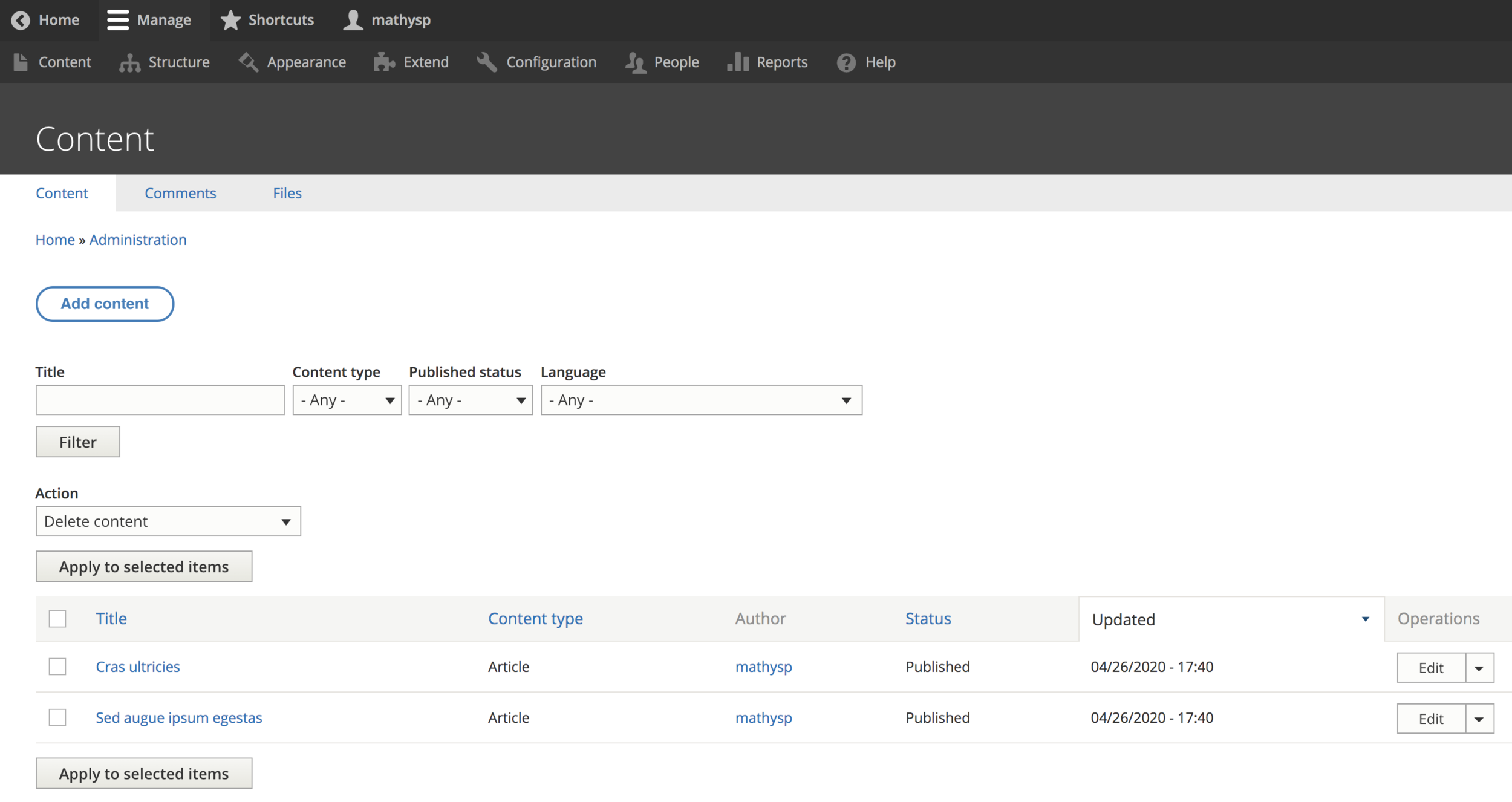Click the Manage hamburger menu icon
This screenshot has height=802, width=1512.
point(118,20)
